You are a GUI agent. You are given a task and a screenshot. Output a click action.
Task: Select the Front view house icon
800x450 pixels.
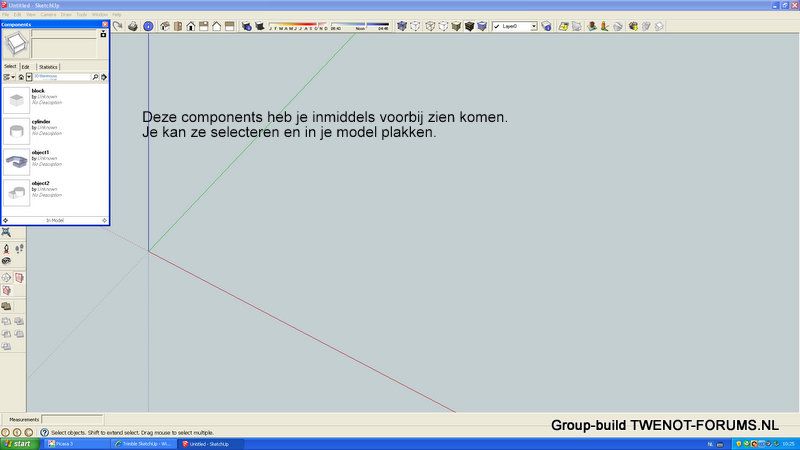(x=190, y=26)
